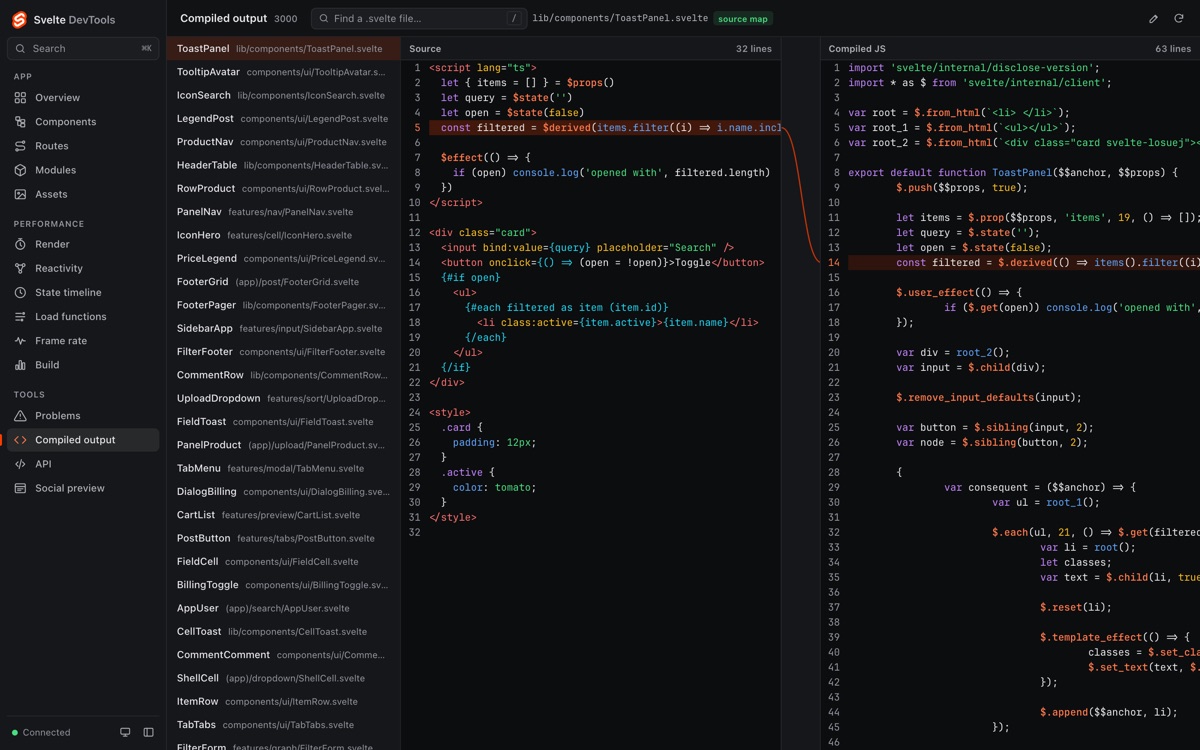Go to the Routes section
This screenshot has height=750, width=1200.
83,146
